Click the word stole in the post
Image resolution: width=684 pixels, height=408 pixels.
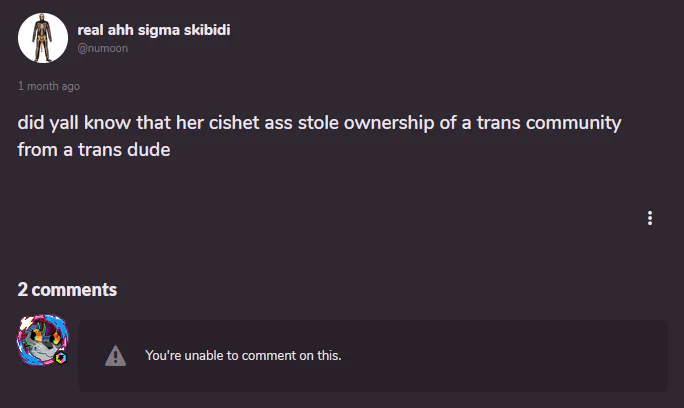[x=318, y=123]
